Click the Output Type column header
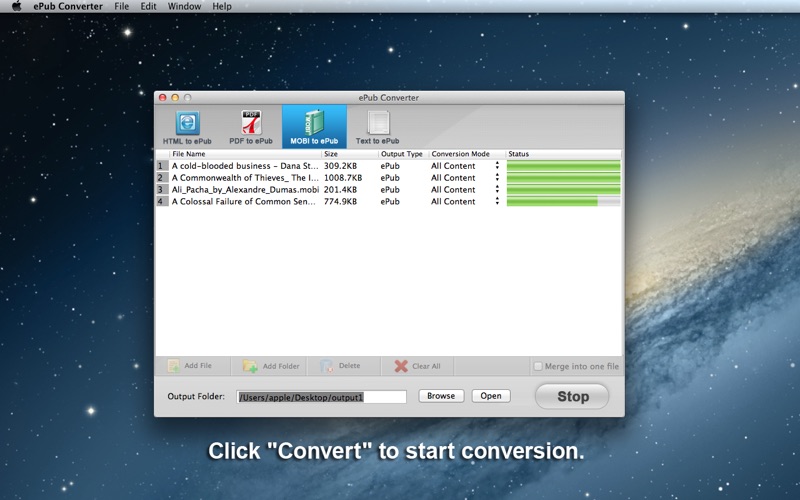This screenshot has height=500, width=800. click(x=404, y=154)
